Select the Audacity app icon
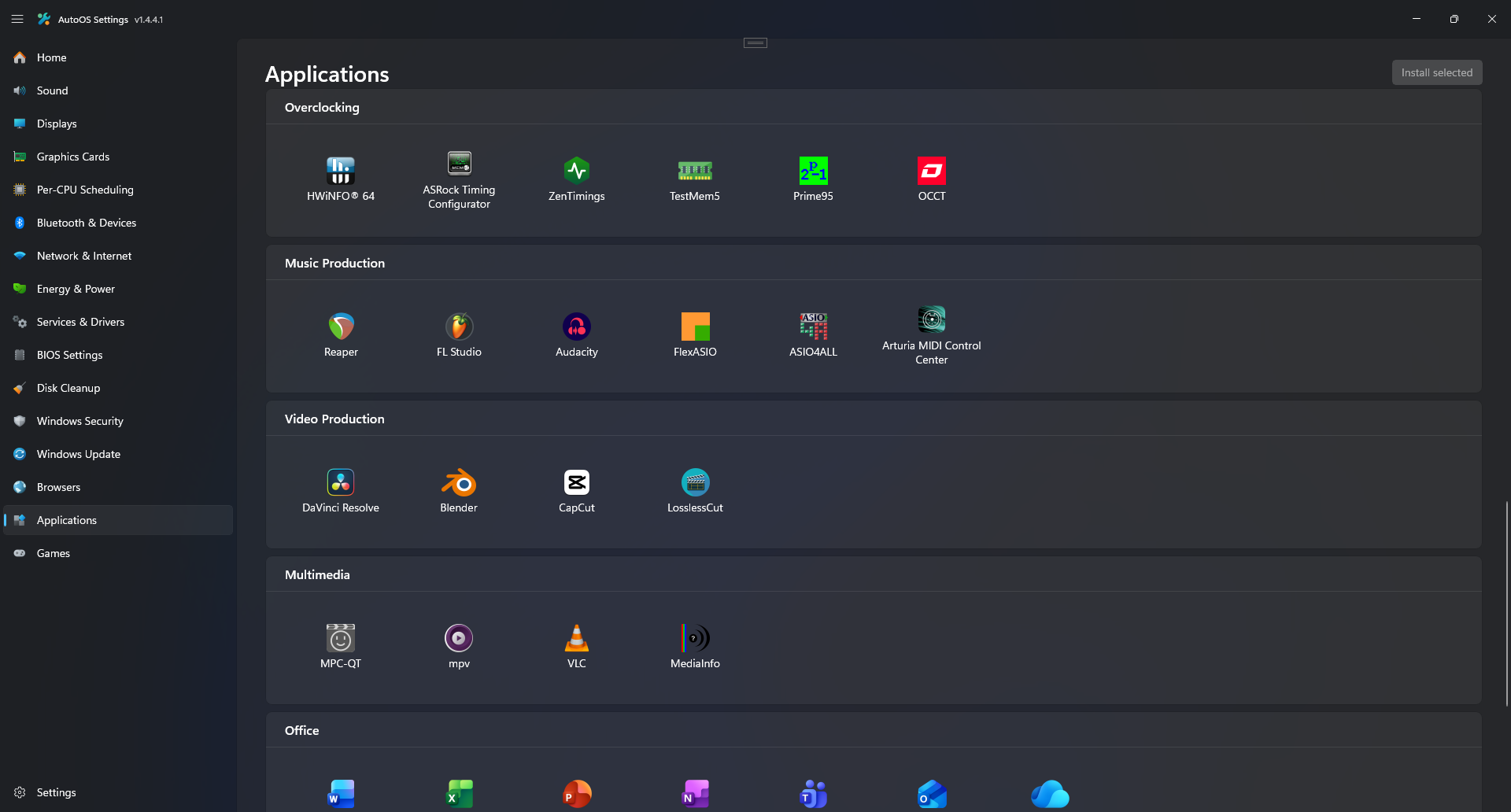Image resolution: width=1511 pixels, height=812 pixels. 577,326
